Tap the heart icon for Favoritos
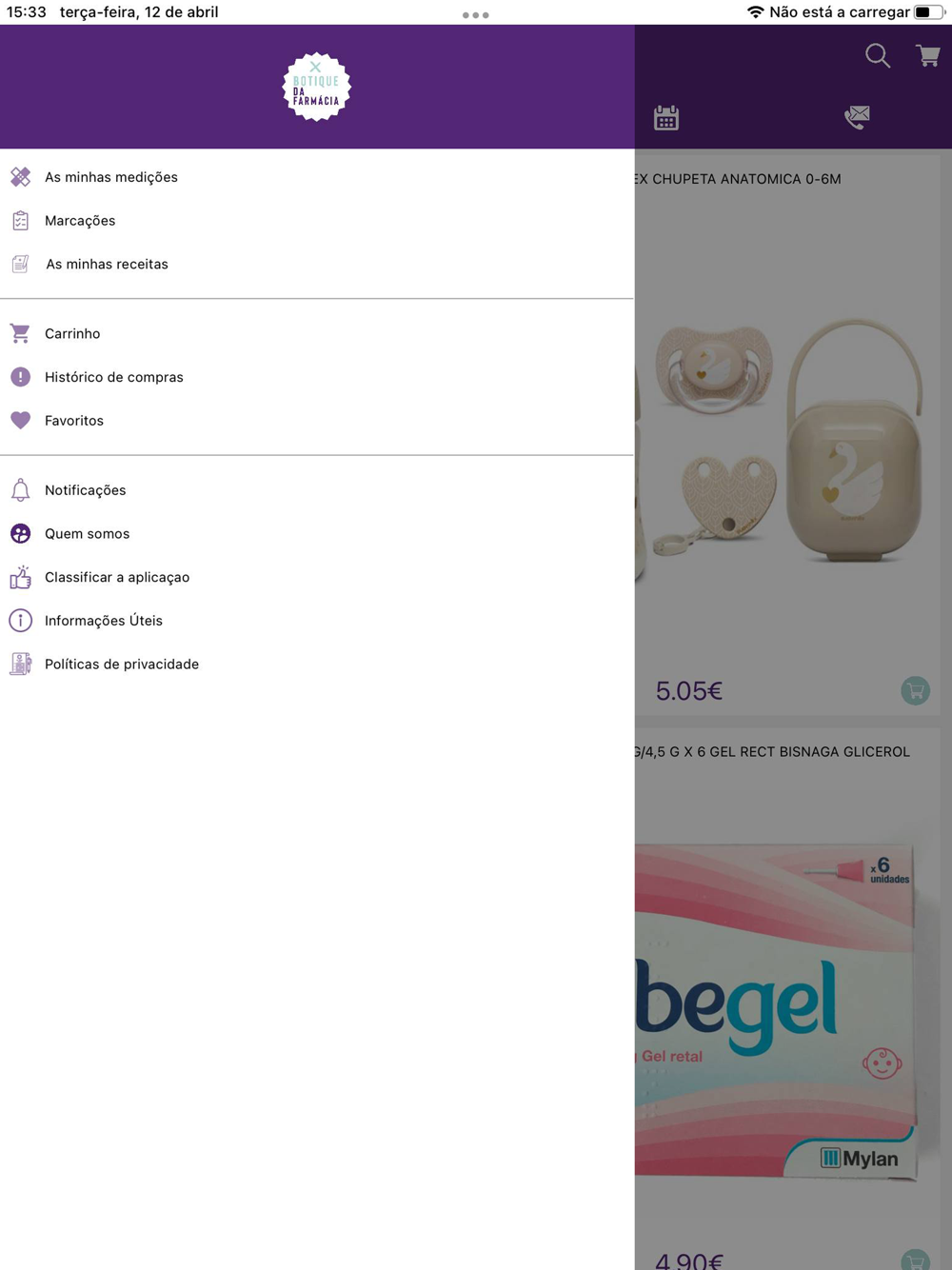952x1270 pixels. (x=20, y=420)
